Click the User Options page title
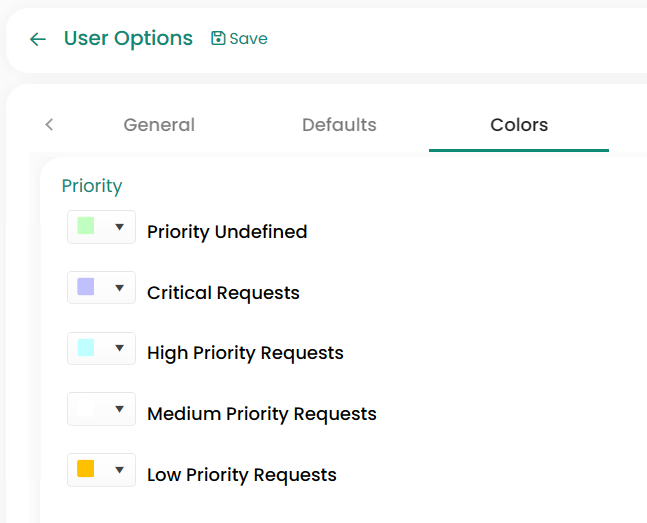Viewport: 647px width, 523px height. pyautogui.click(x=128, y=38)
